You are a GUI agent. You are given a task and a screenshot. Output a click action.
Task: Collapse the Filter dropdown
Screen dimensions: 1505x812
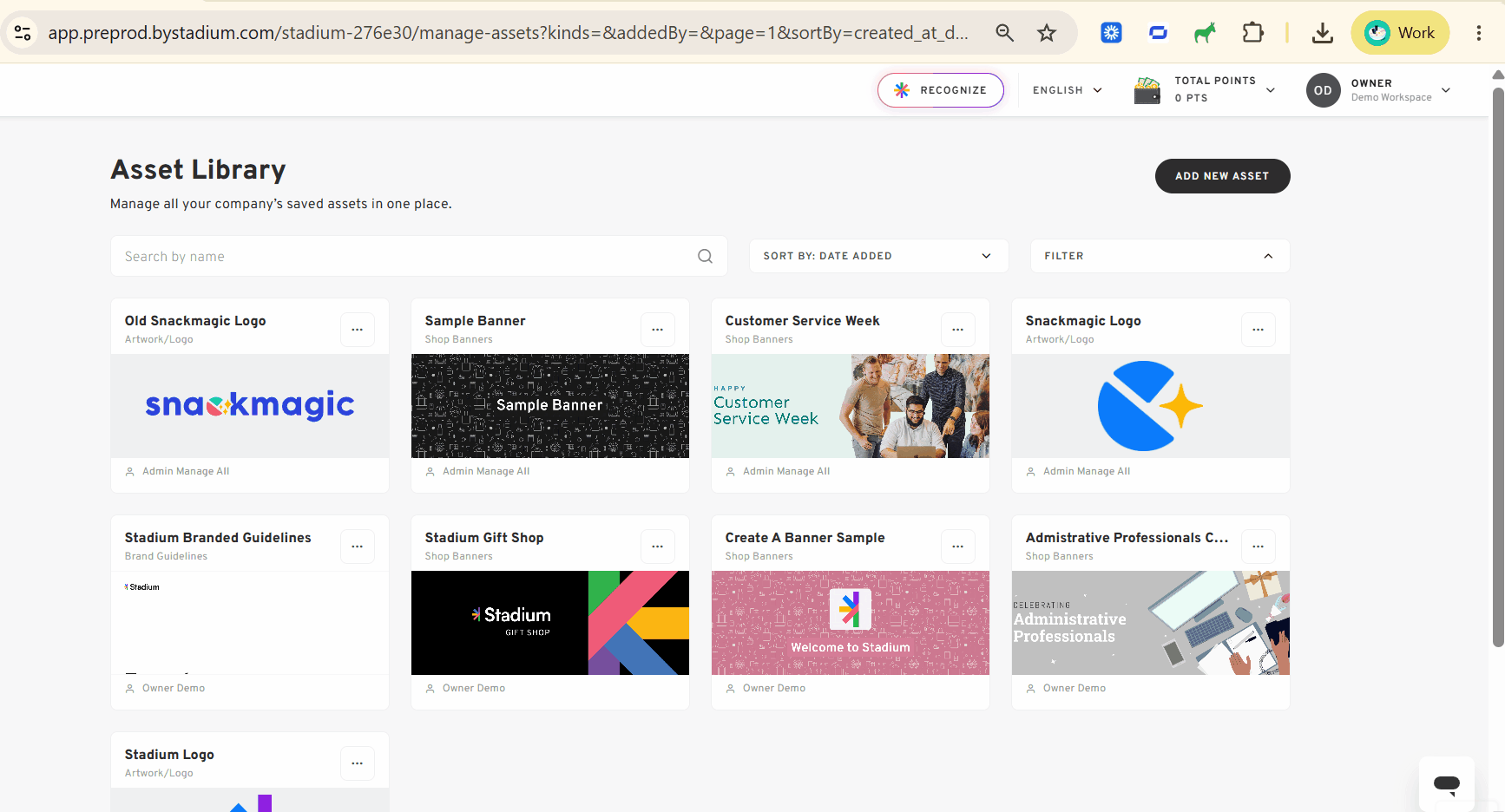(x=1160, y=256)
